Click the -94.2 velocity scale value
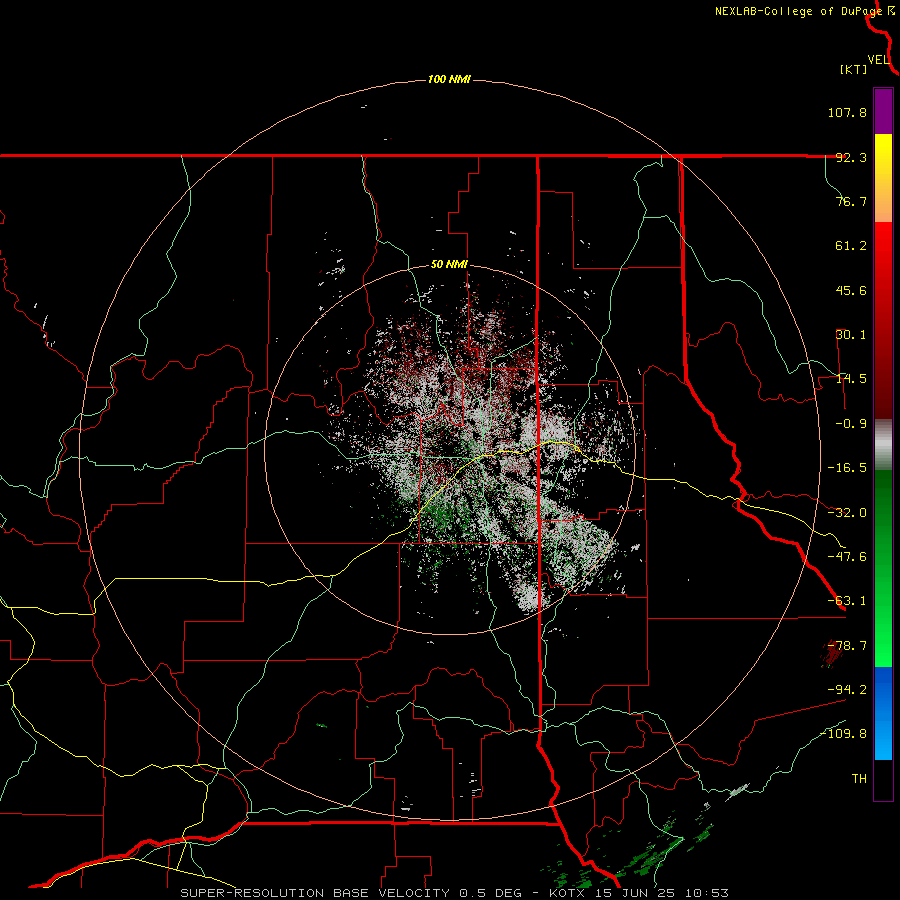 847,690
